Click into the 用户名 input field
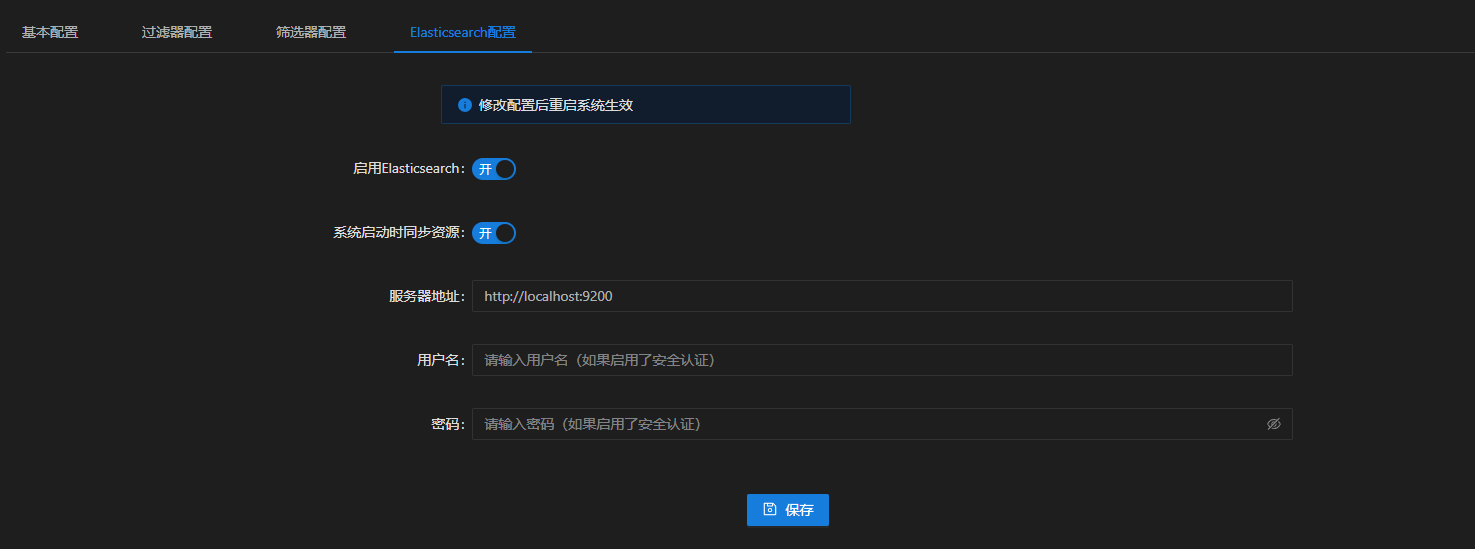 (880, 360)
